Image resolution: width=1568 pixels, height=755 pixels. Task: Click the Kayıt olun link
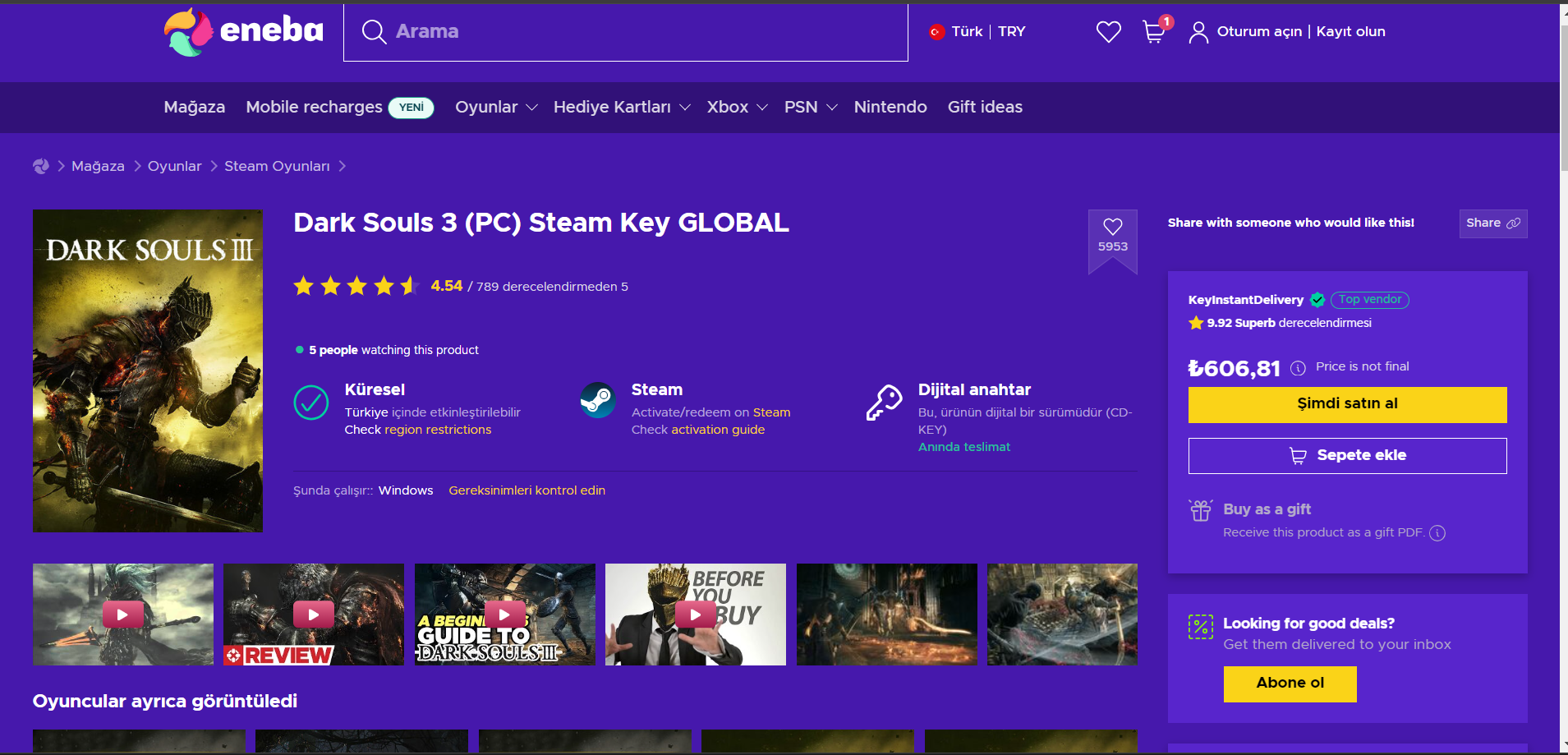tap(1350, 32)
